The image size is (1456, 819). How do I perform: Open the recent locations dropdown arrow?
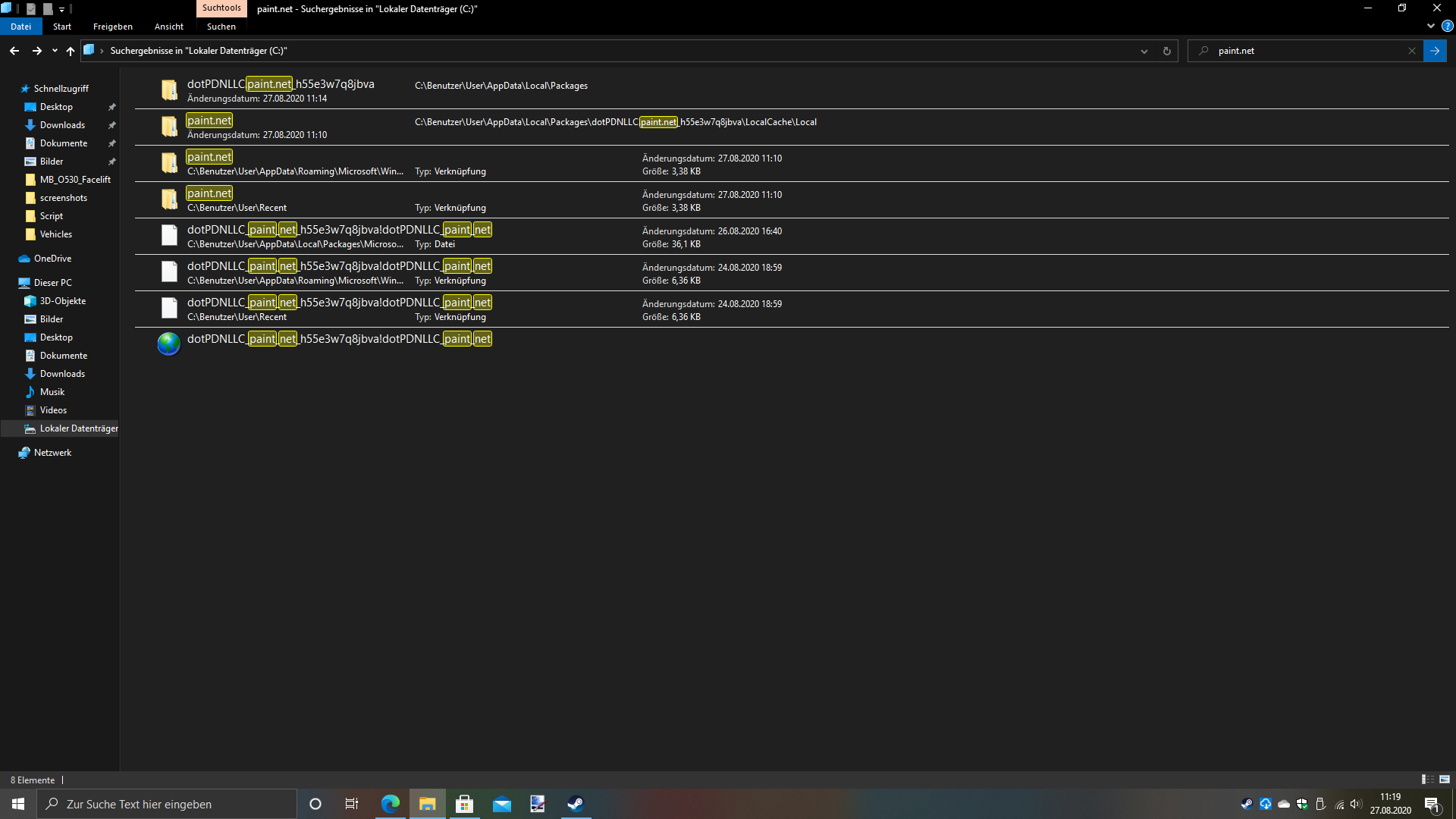pos(55,51)
